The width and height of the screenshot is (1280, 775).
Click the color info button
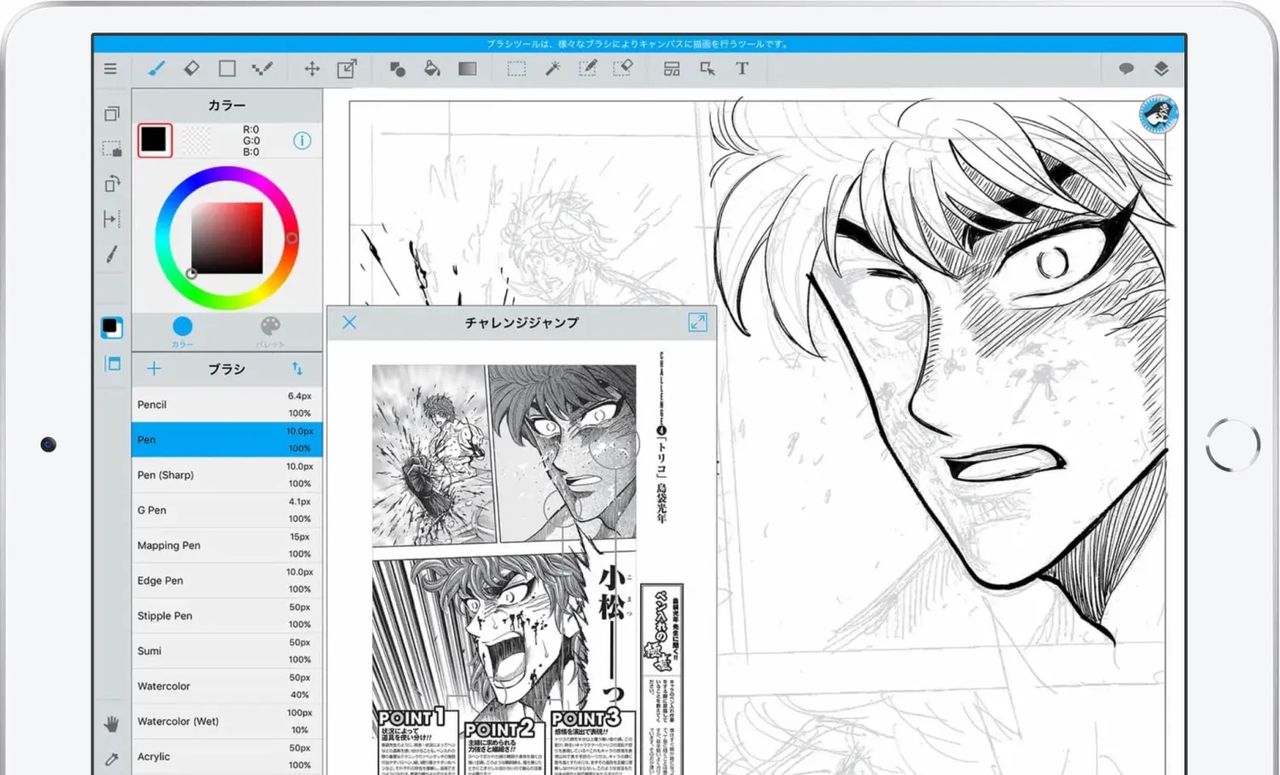pos(302,141)
